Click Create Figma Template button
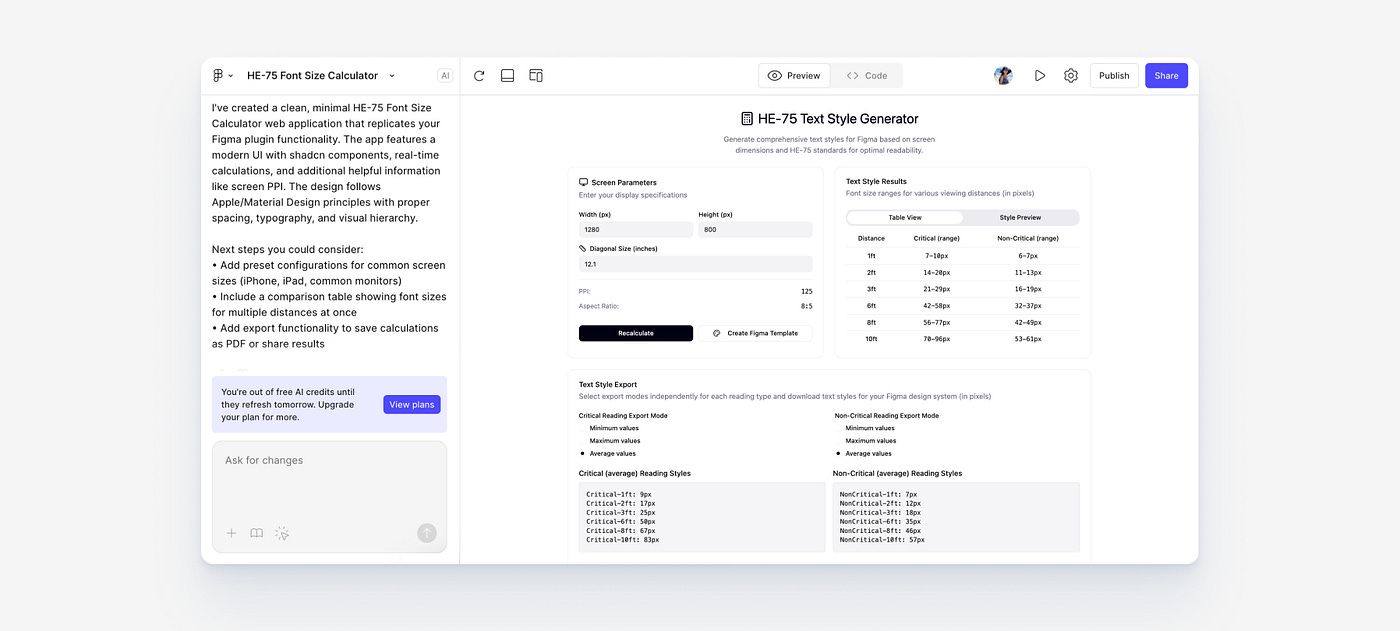The image size is (1400, 631). pos(755,333)
